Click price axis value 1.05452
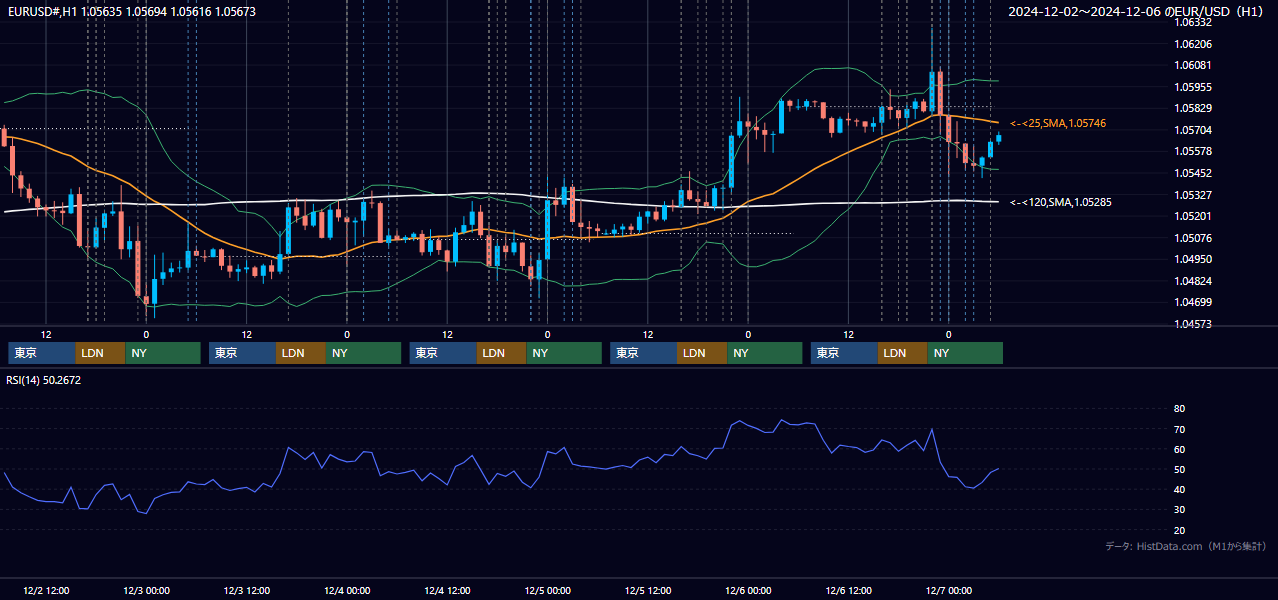 (x=1192, y=173)
